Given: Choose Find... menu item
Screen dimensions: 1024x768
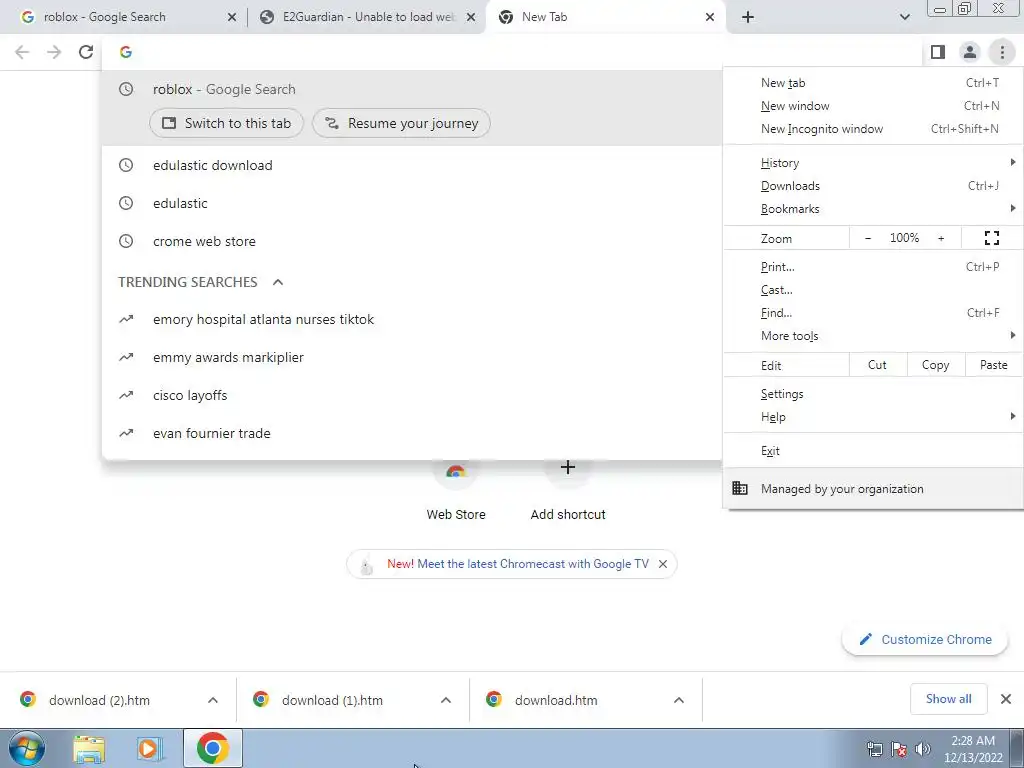Looking at the screenshot, I should [x=873, y=313].
